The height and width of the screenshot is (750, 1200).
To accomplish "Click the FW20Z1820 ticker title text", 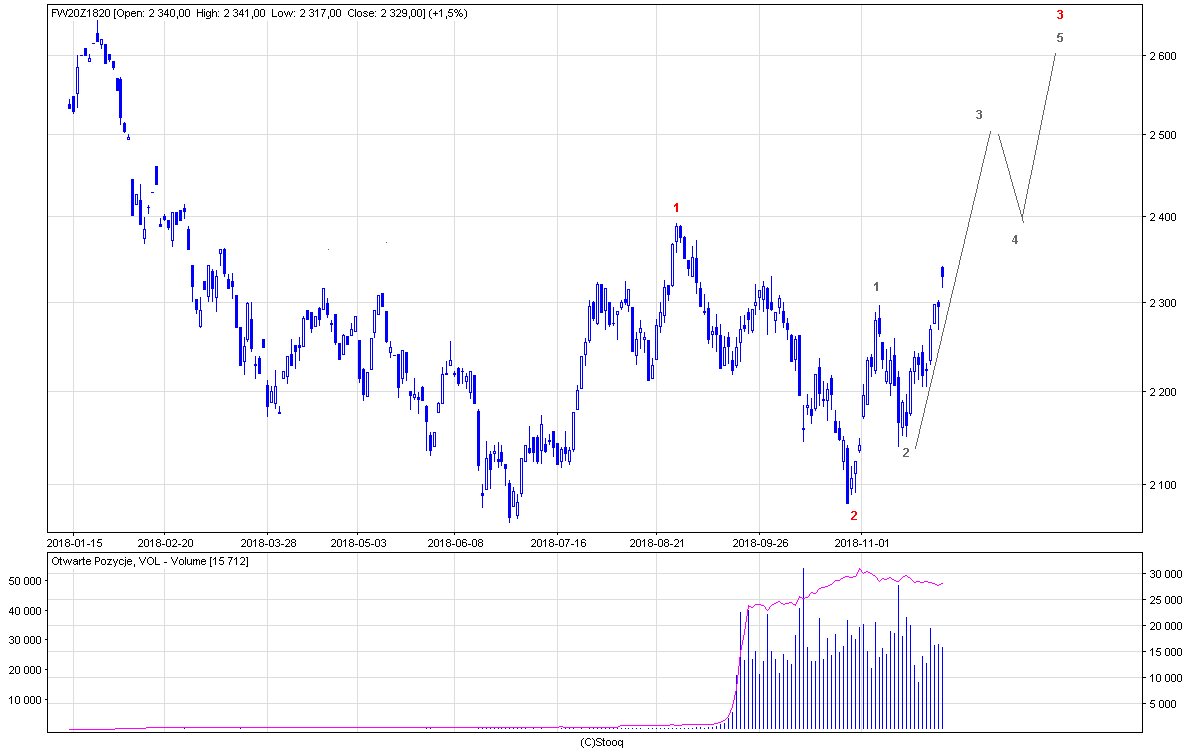I will click(81, 14).
